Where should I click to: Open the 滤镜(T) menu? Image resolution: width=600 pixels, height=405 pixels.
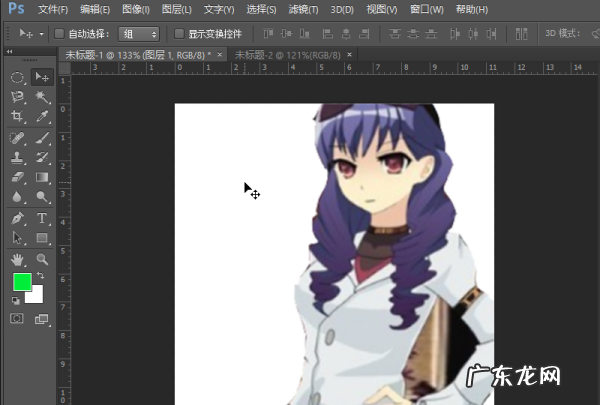(x=301, y=9)
